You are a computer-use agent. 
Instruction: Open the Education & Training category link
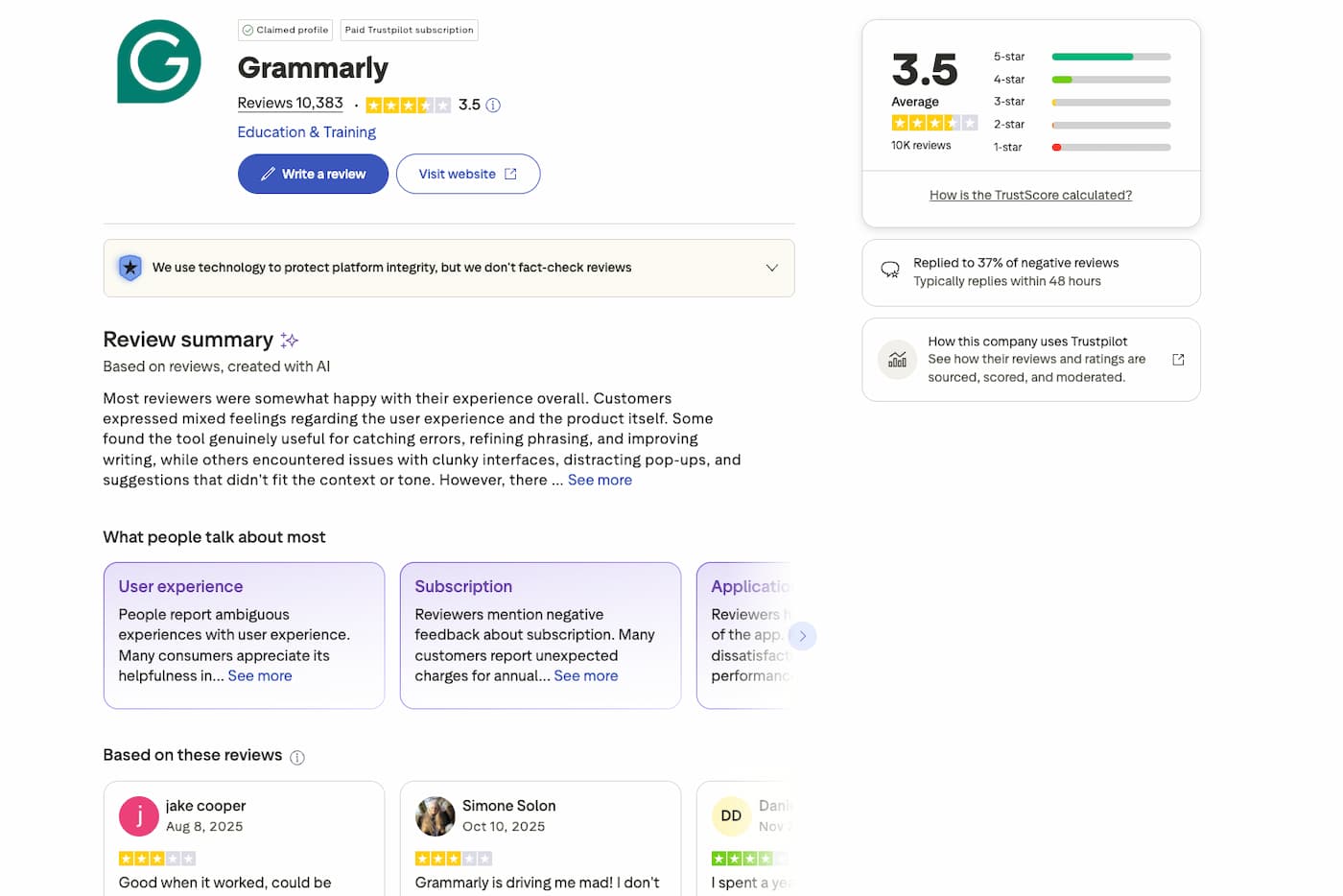coord(306,131)
